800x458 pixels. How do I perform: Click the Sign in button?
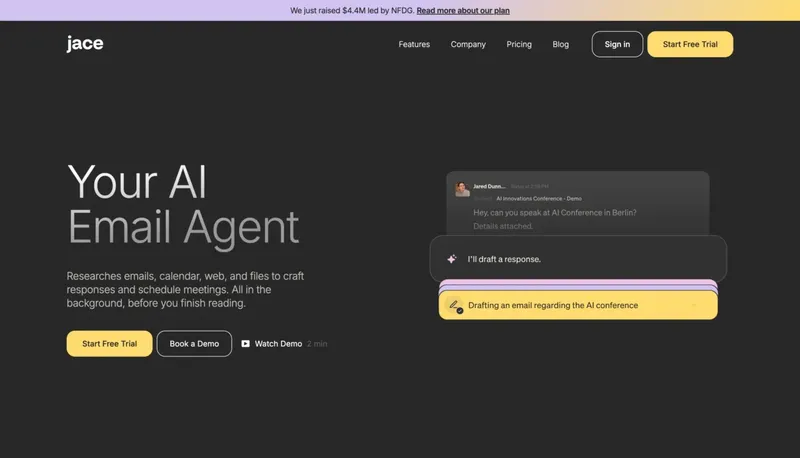click(617, 44)
